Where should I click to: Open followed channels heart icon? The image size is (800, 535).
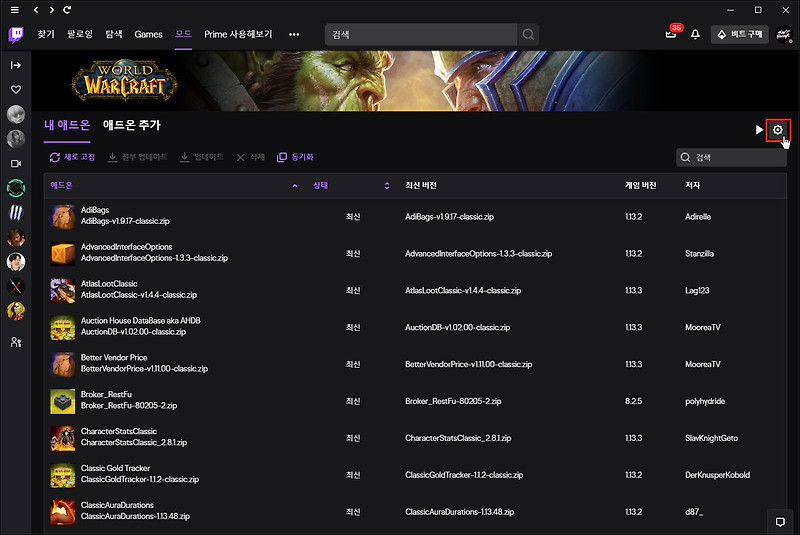16,90
